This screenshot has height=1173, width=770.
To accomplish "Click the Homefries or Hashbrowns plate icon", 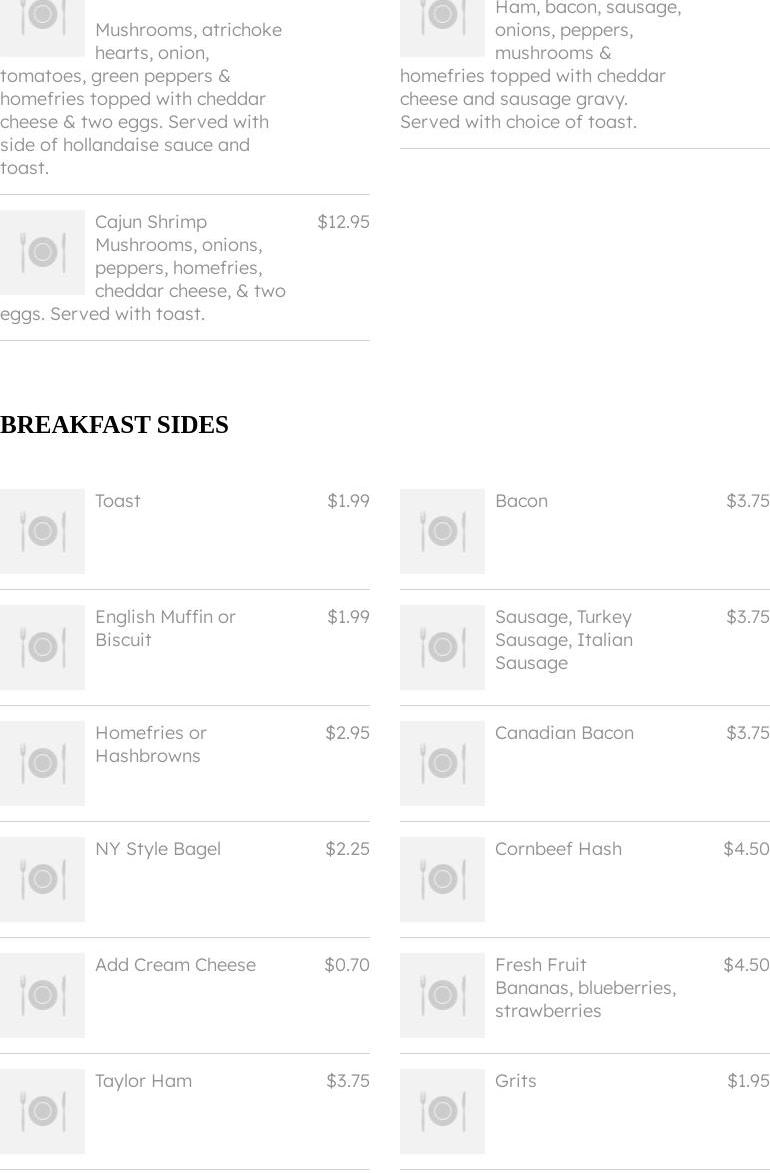I will click(x=42, y=763).
